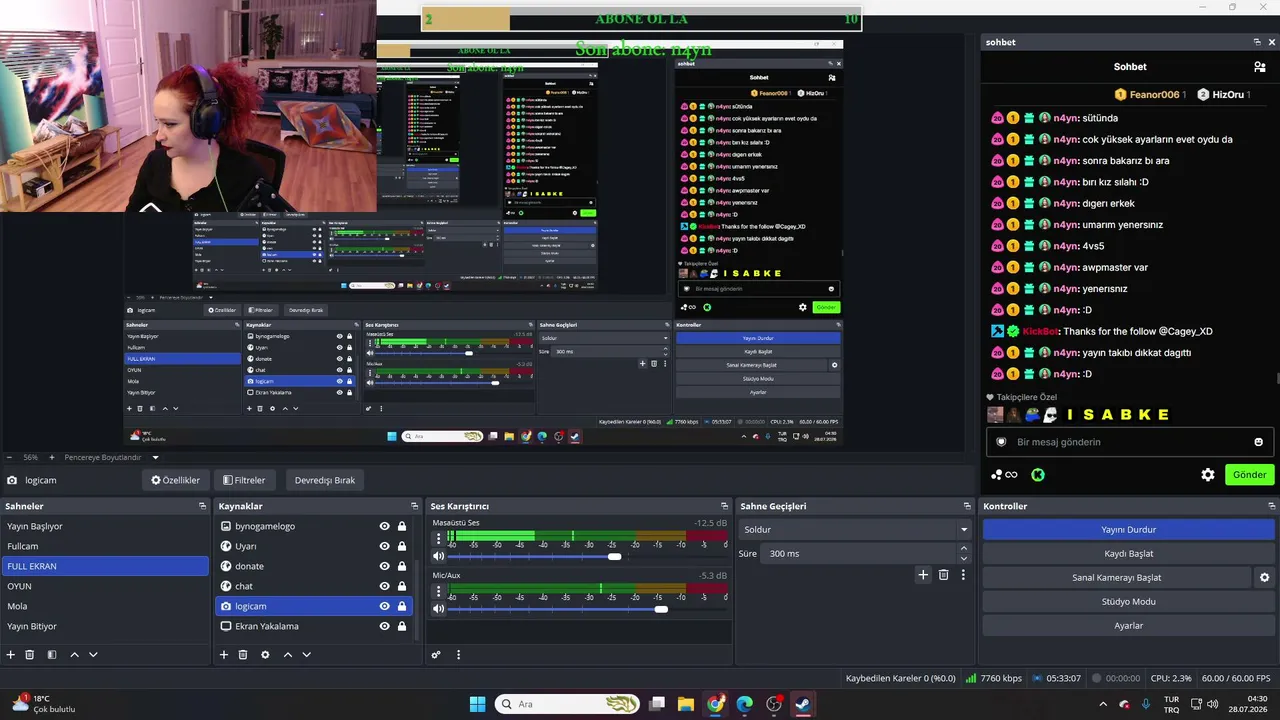Screen dimensions: 1280x720
Task: Open Ayarlar settings button
Action: [1128, 626]
